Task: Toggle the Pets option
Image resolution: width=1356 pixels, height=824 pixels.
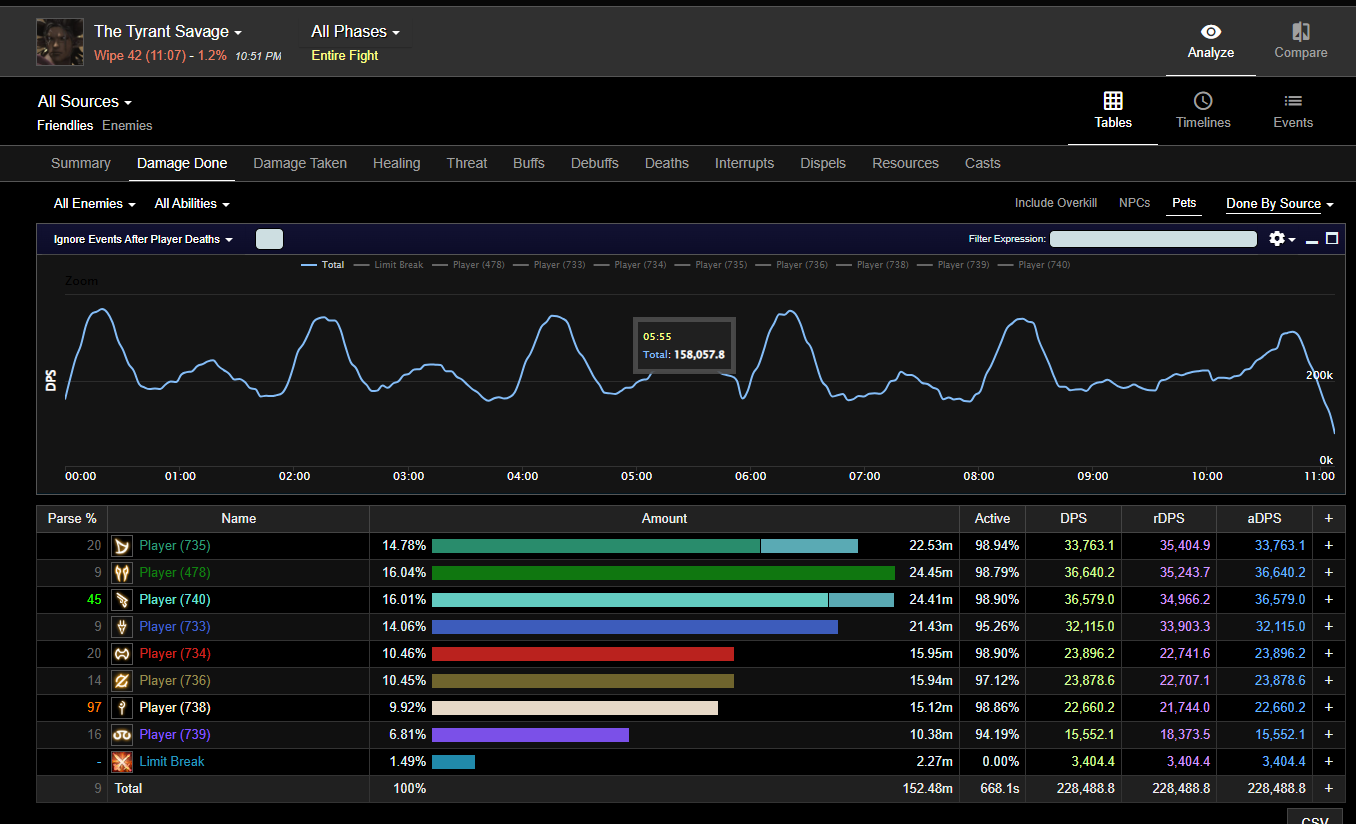Action: pos(1184,203)
